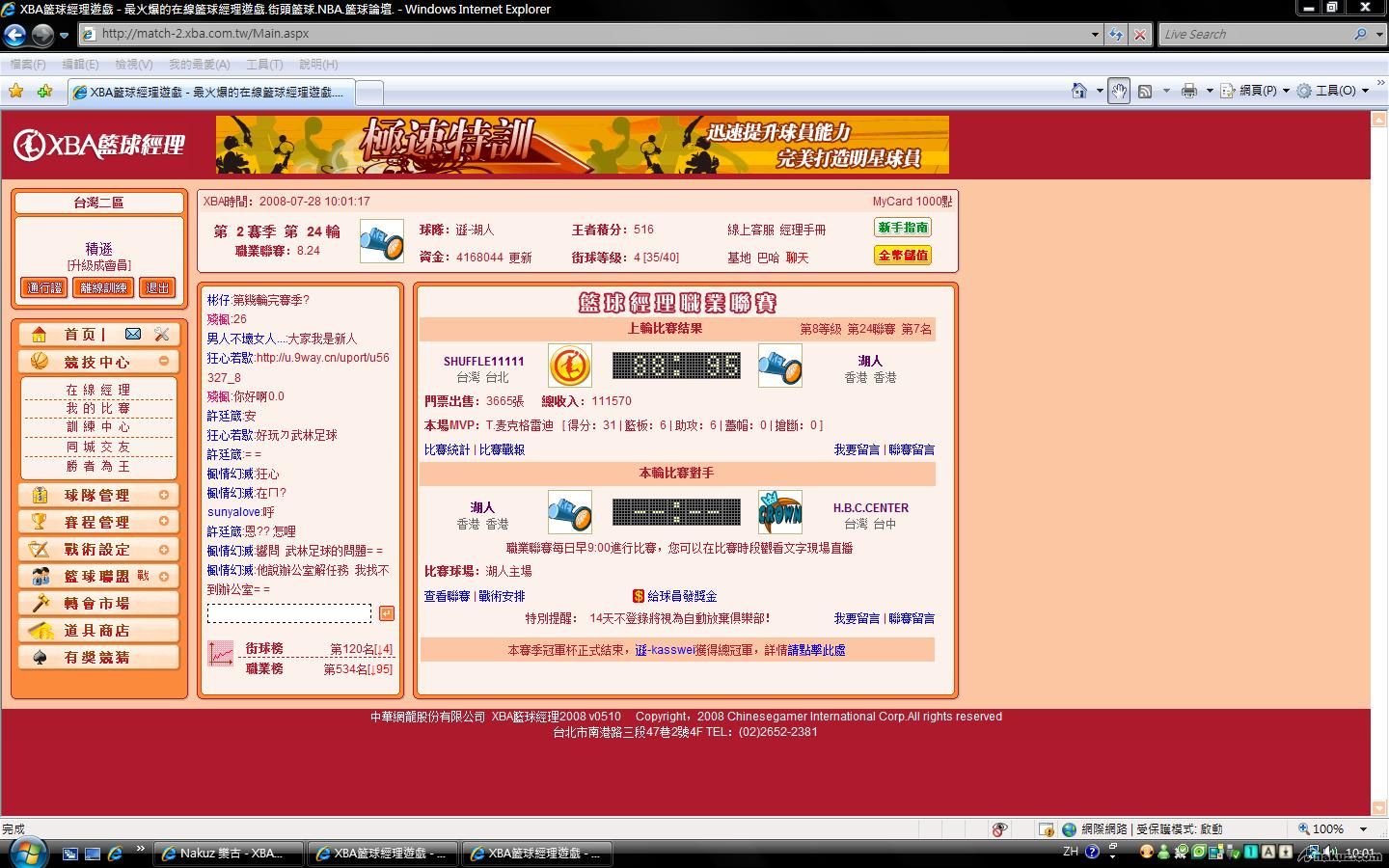
Task: Click the IE Home toolbar icon
Action: 1078,91
